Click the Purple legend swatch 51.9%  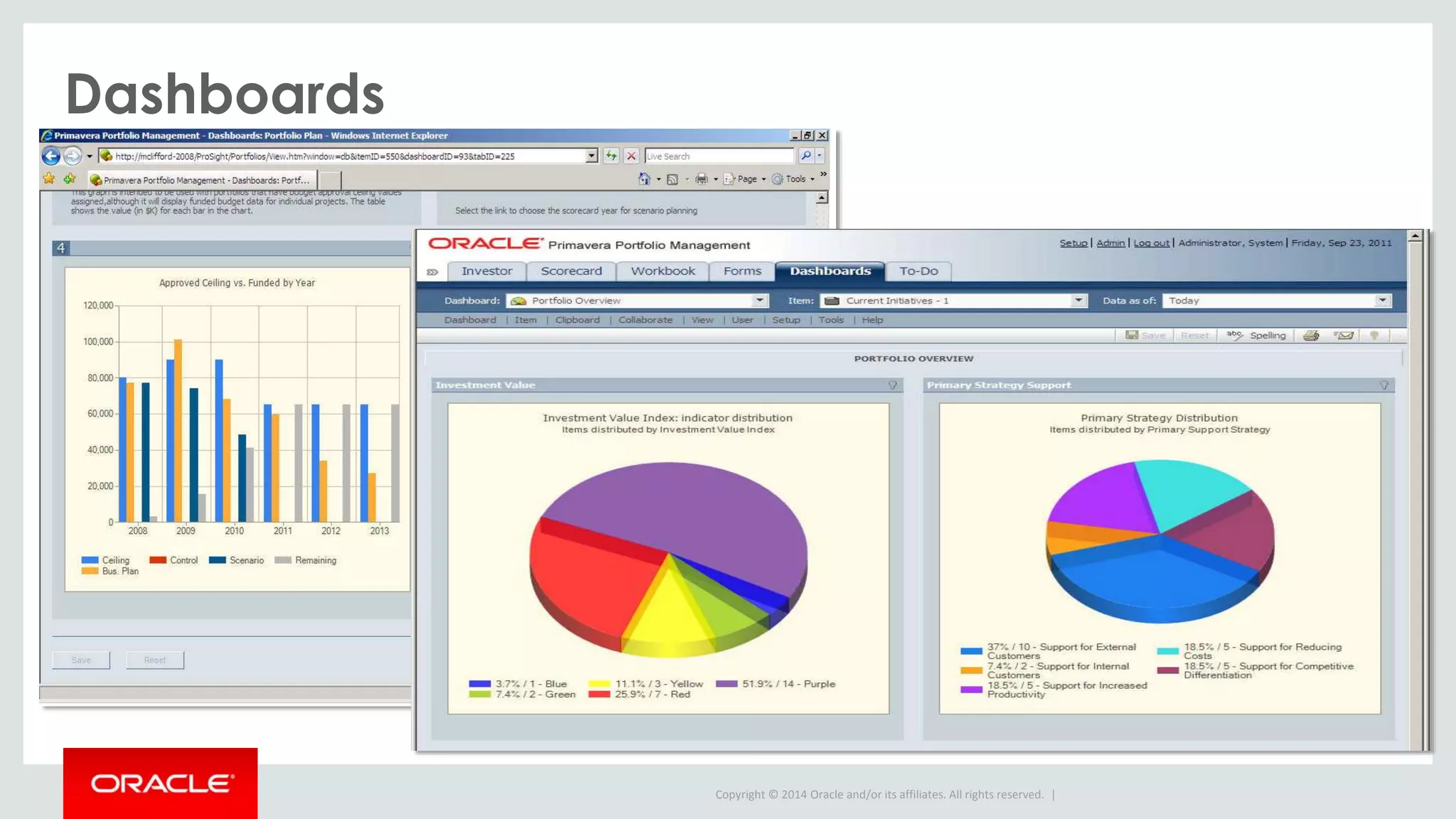click(727, 684)
